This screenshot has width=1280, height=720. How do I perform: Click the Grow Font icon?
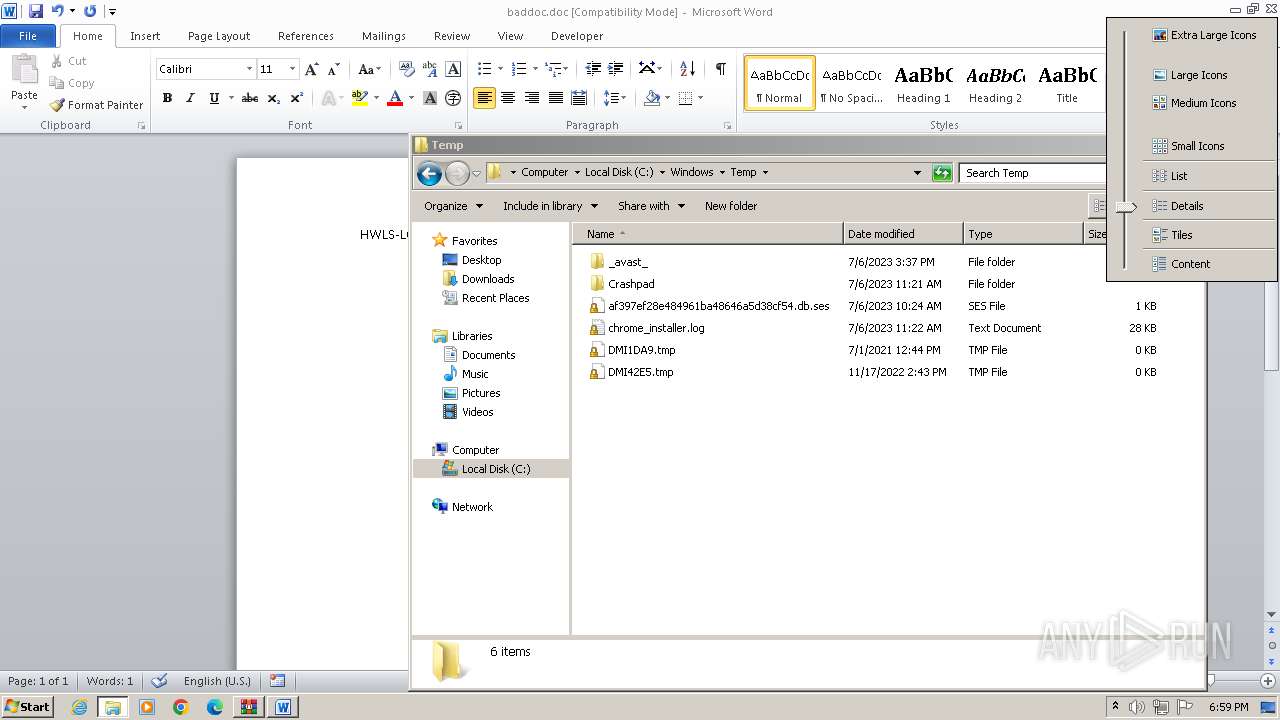pos(312,69)
